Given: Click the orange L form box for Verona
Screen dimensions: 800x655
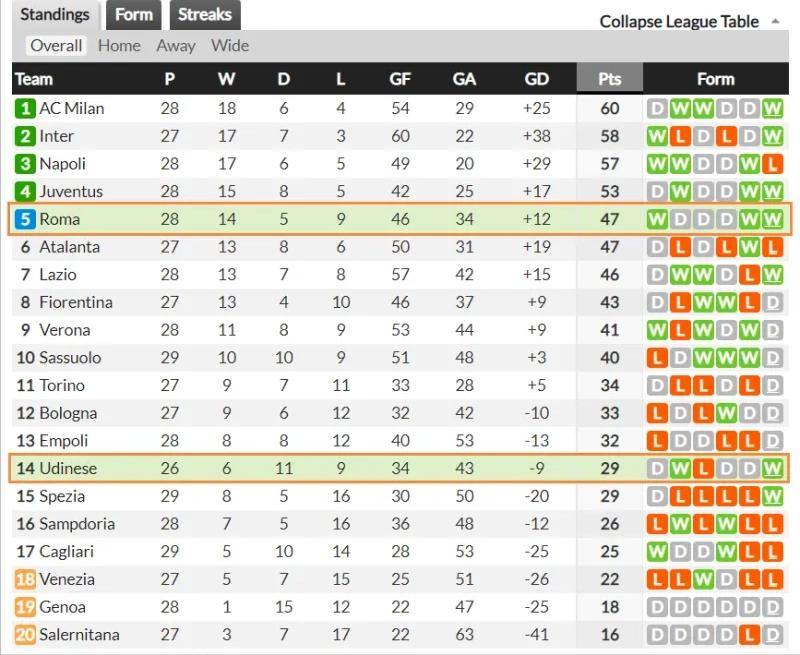Looking at the screenshot, I should (680, 330).
